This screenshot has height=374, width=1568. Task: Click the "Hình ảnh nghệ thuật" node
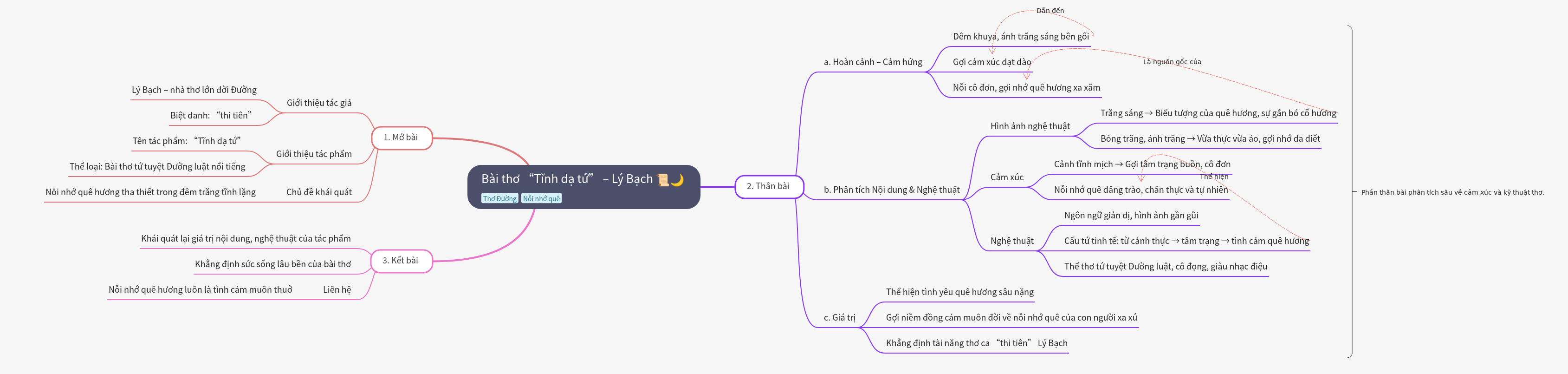click(x=1030, y=126)
